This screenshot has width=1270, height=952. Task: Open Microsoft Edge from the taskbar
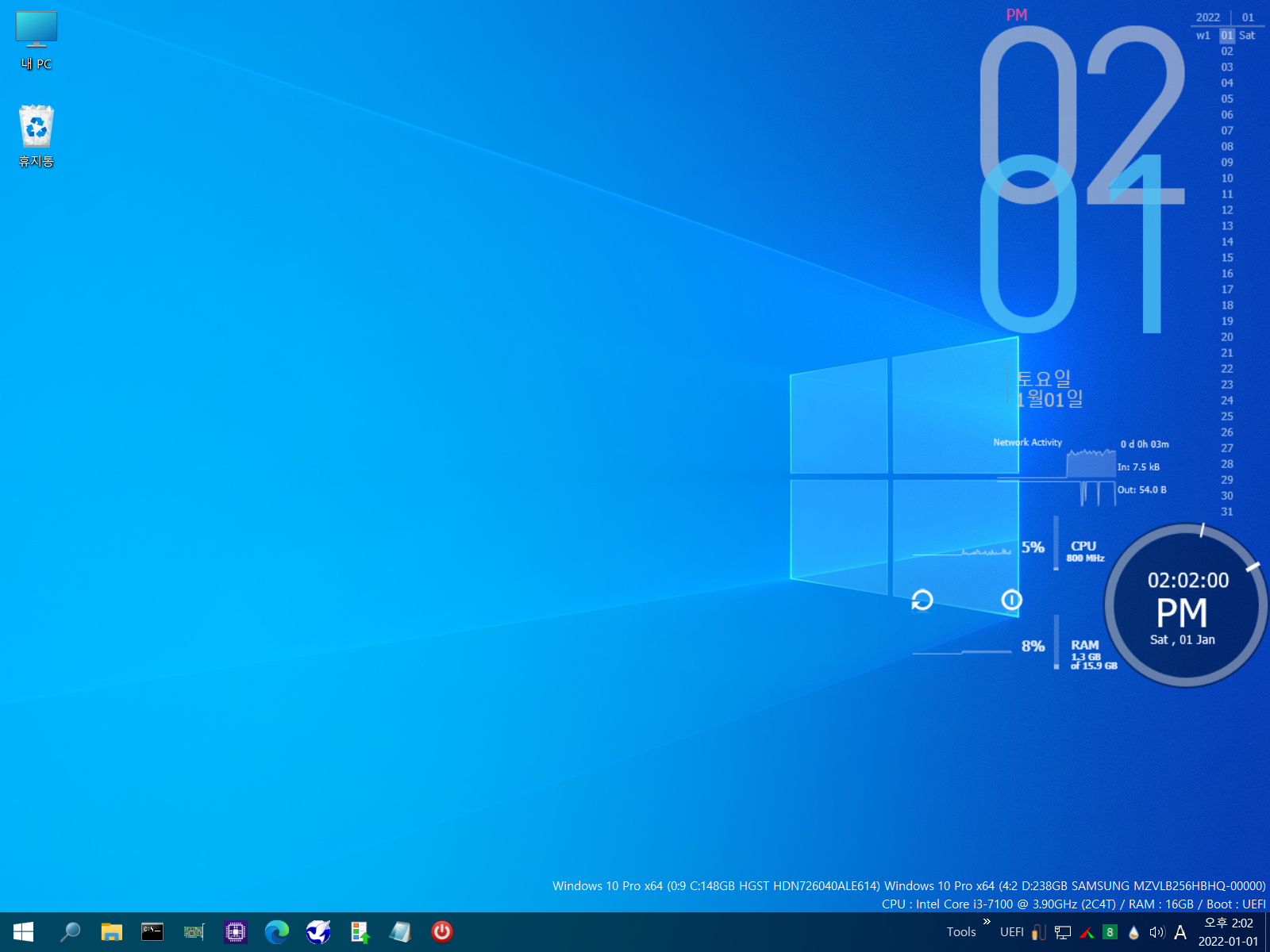(x=277, y=932)
